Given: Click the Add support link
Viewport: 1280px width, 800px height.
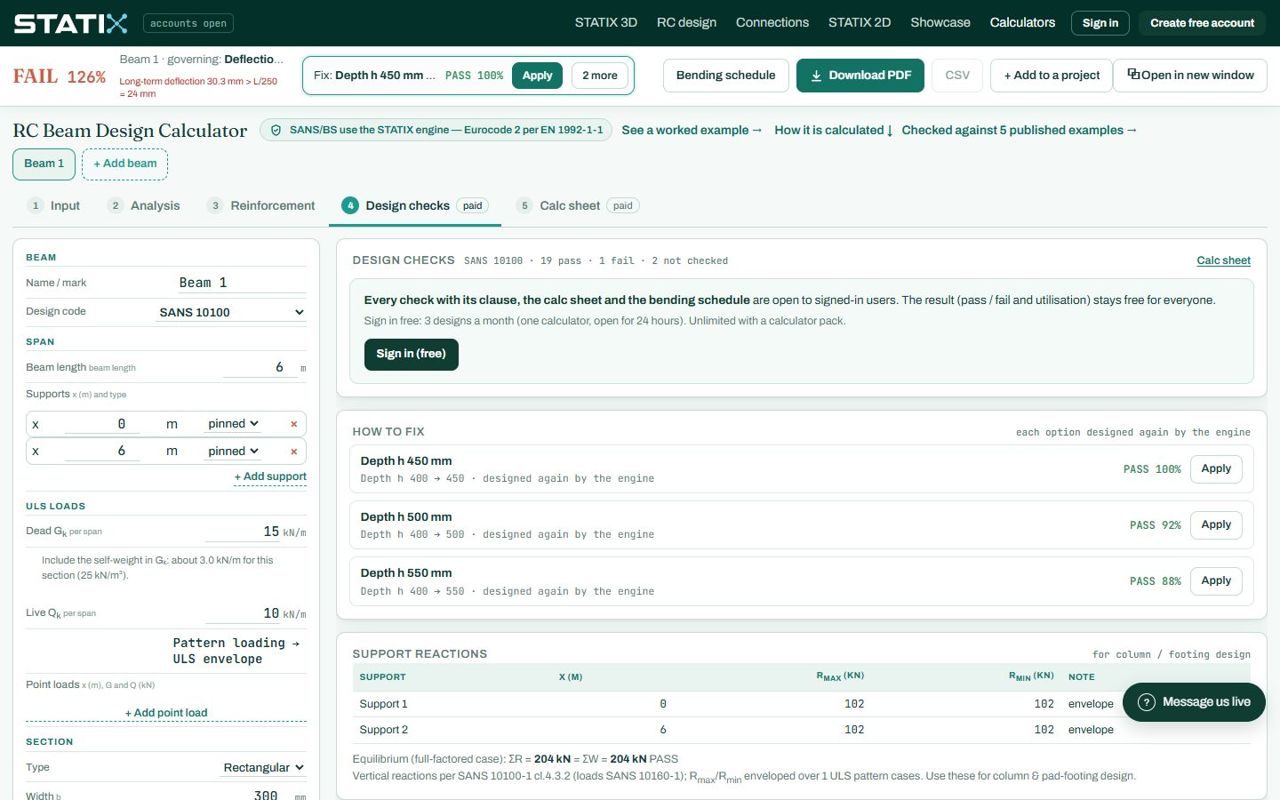Looking at the screenshot, I should click(270, 477).
